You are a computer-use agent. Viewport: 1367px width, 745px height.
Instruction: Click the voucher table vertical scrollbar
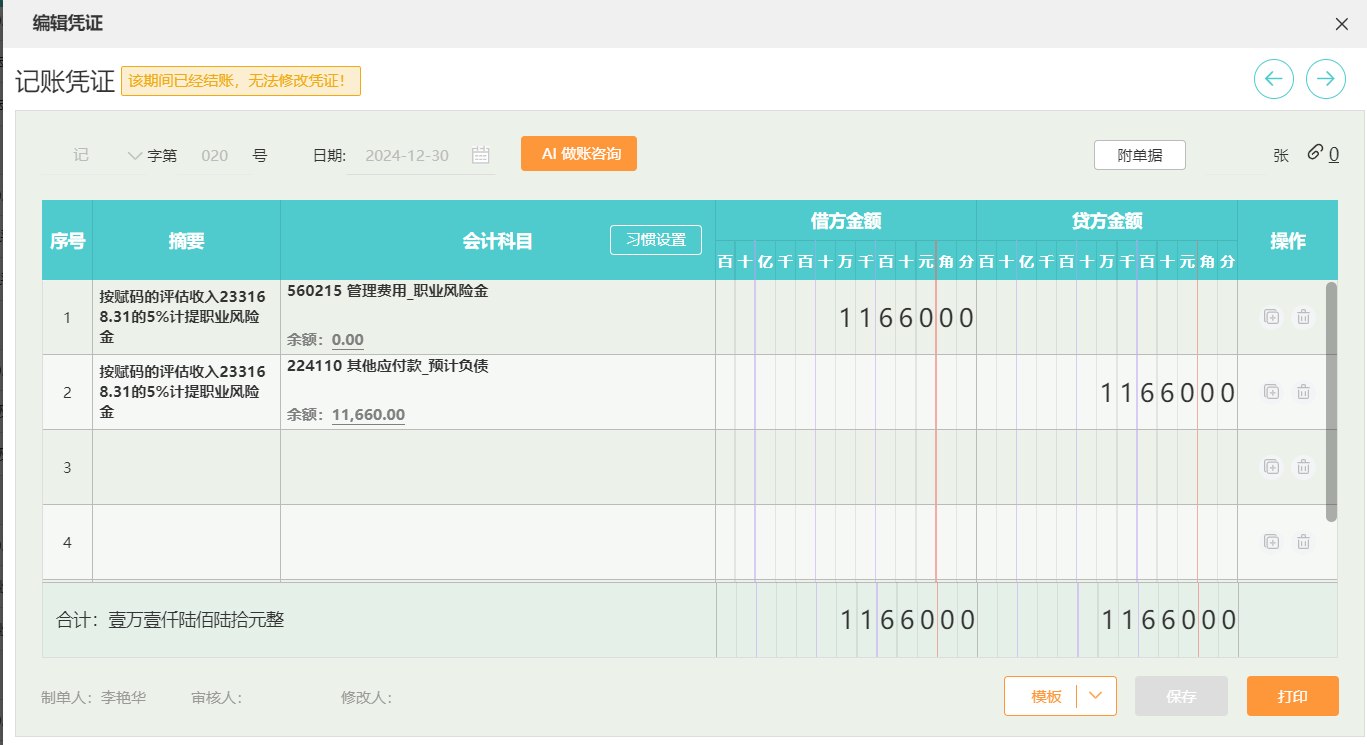[1331, 400]
